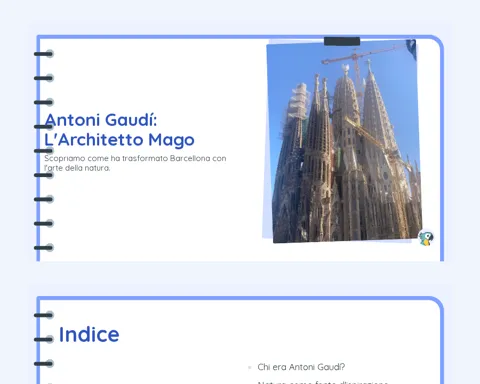Select the subtitle about transforming Barcelona
This screenshot has height=384, width=480.
pyautogui.click(x=135, y=163)
